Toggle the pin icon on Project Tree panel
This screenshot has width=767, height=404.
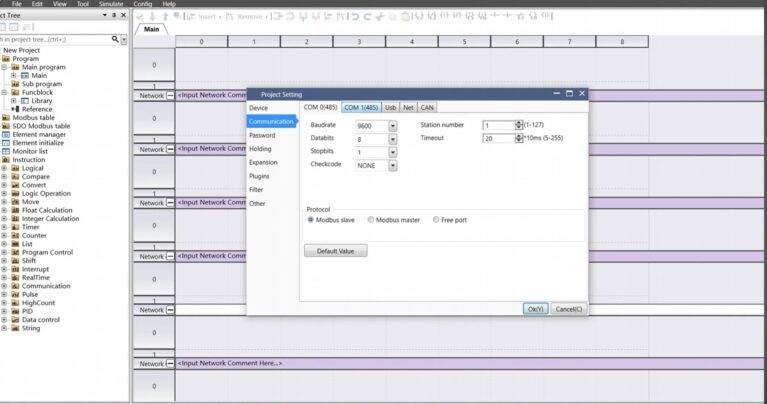[114, 15]
